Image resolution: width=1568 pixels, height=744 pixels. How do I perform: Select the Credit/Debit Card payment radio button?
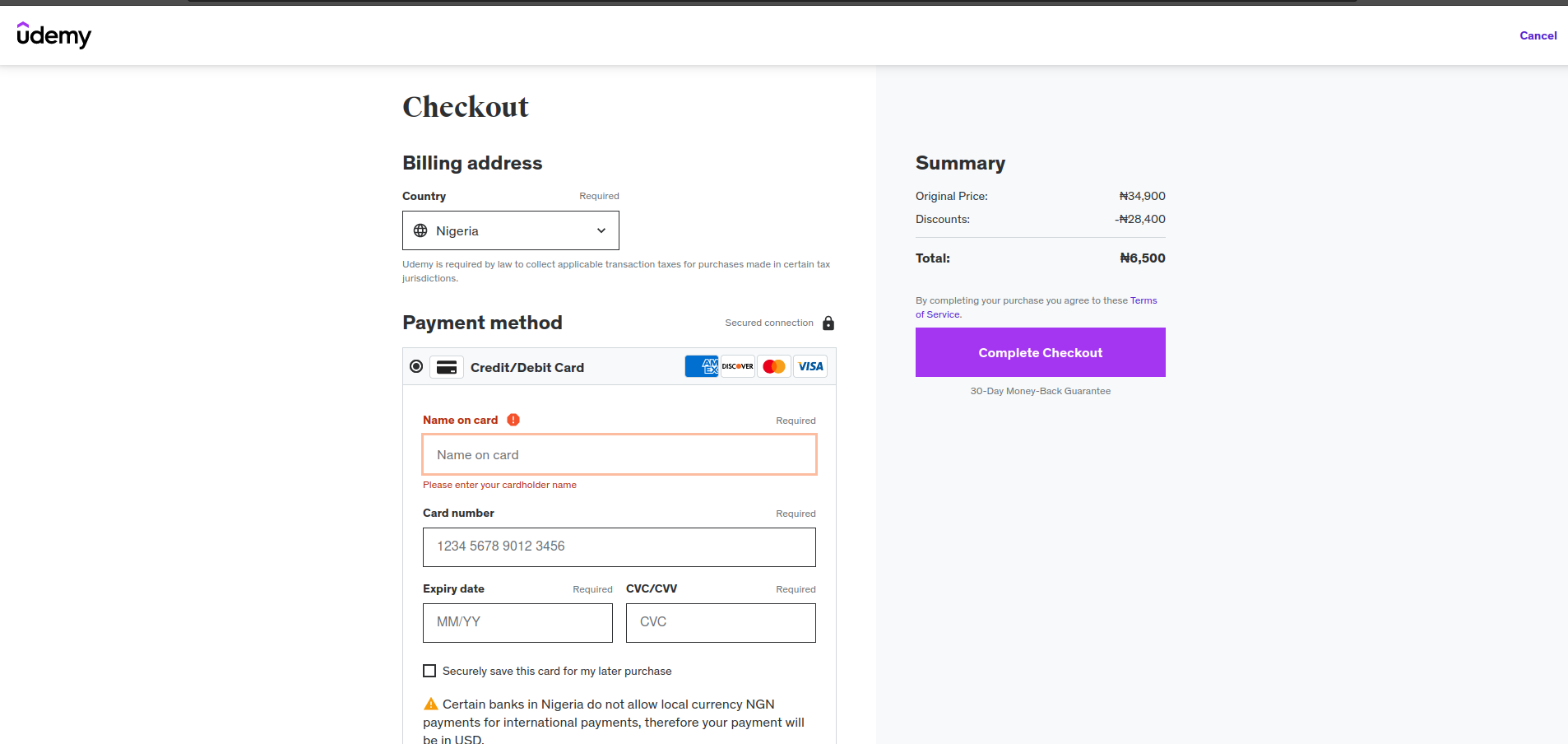[415, 366]
